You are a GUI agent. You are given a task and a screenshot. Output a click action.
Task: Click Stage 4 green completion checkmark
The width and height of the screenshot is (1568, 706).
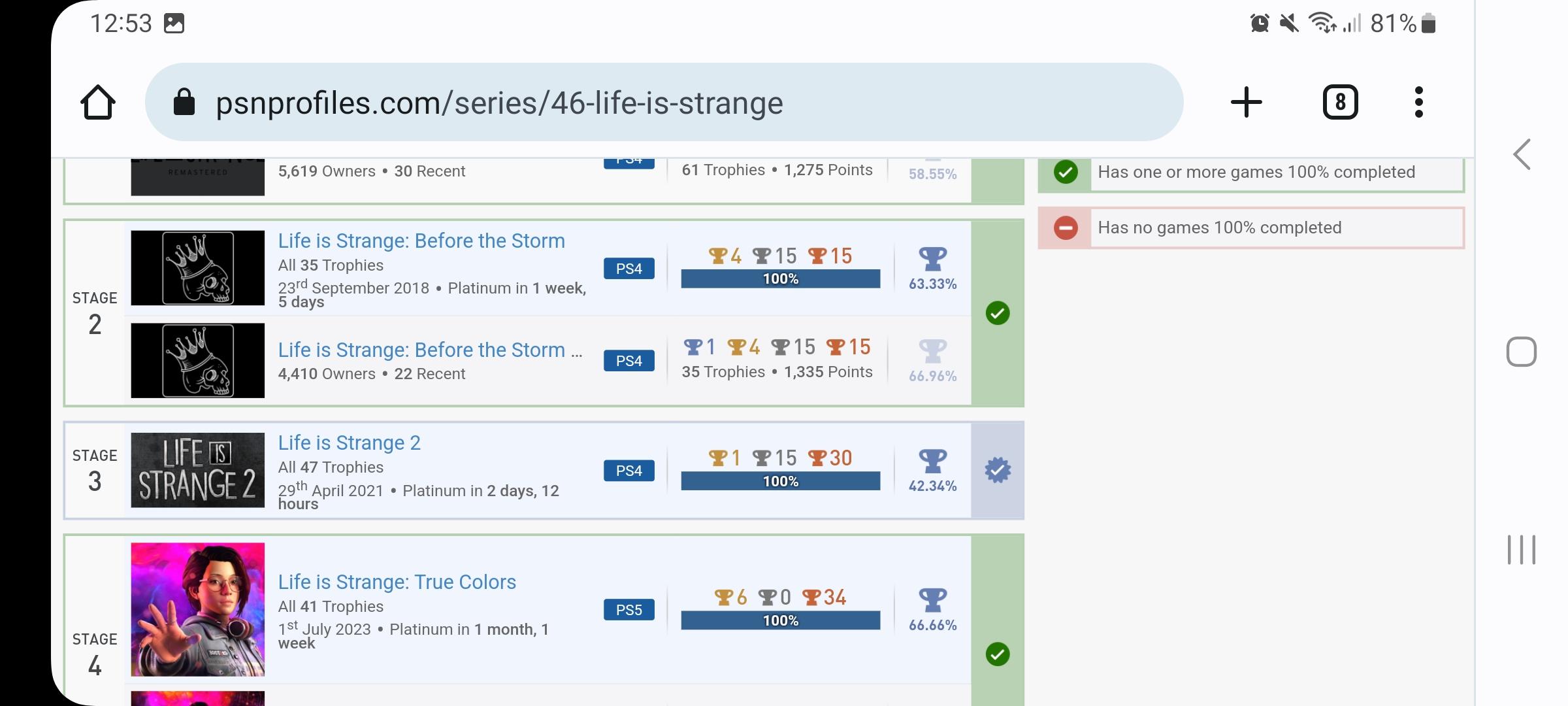point(998,654)
